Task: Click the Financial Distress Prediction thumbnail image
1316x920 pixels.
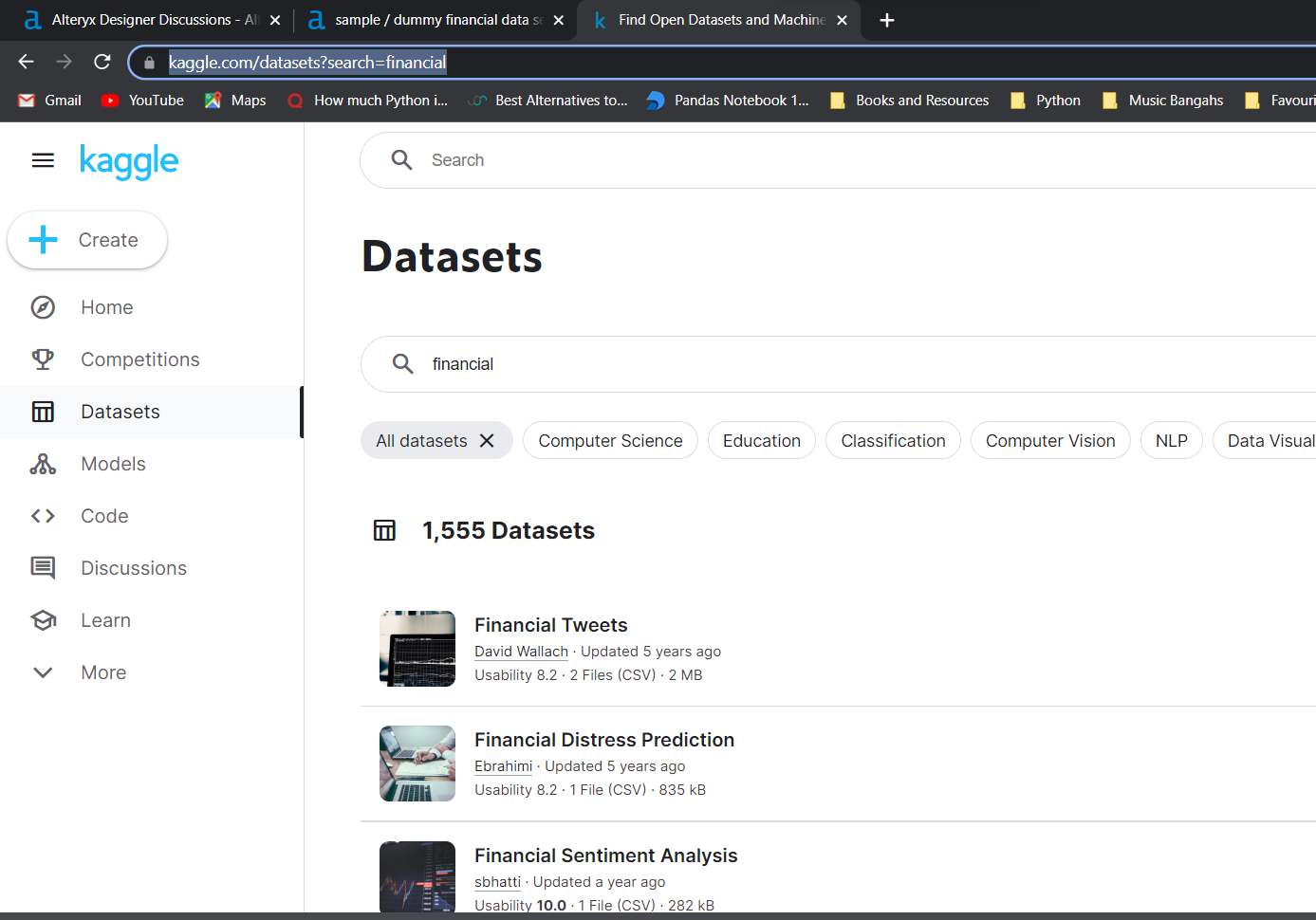Action: pos(417,764)
